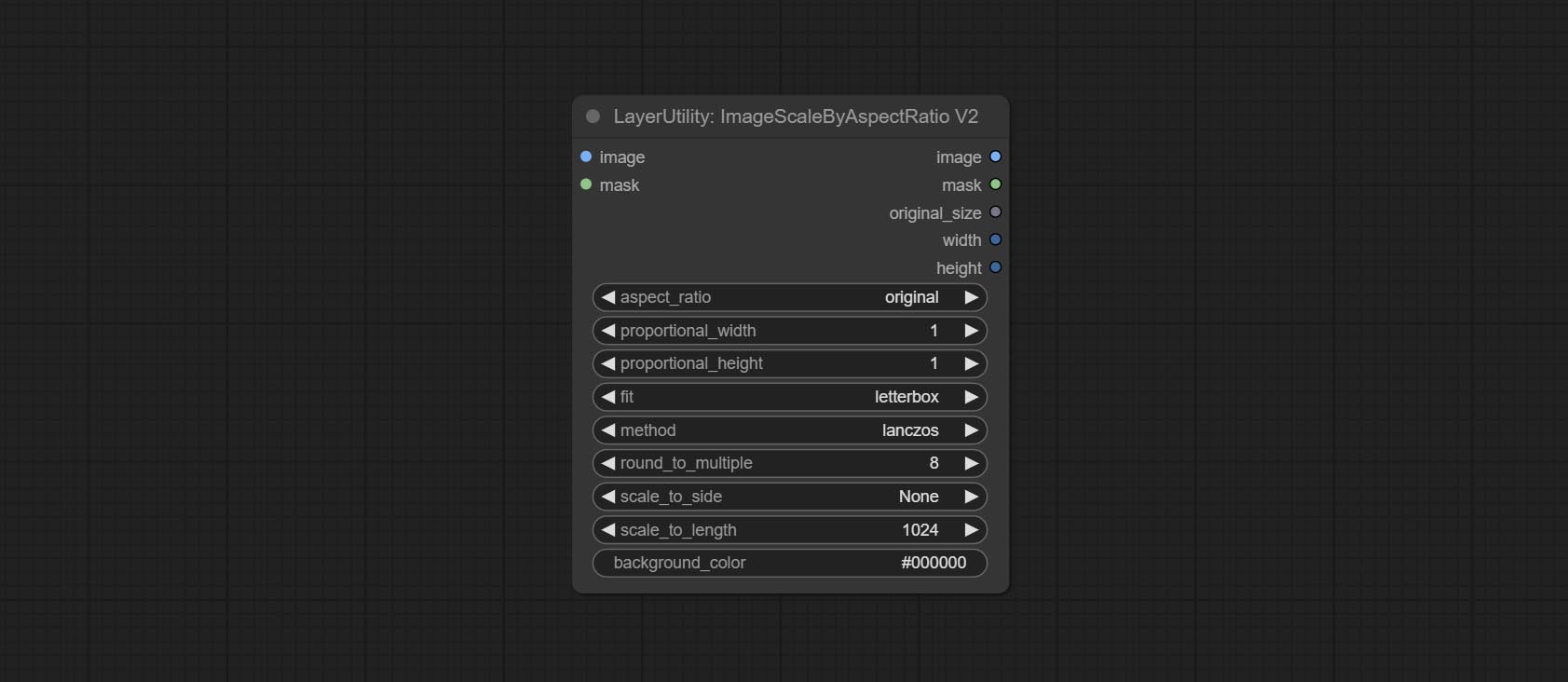This screenshot has height=682, width=1568.
Task: Decrease proportional_height with left arrow
Action: pyautogui.click(x=608, y=363)
